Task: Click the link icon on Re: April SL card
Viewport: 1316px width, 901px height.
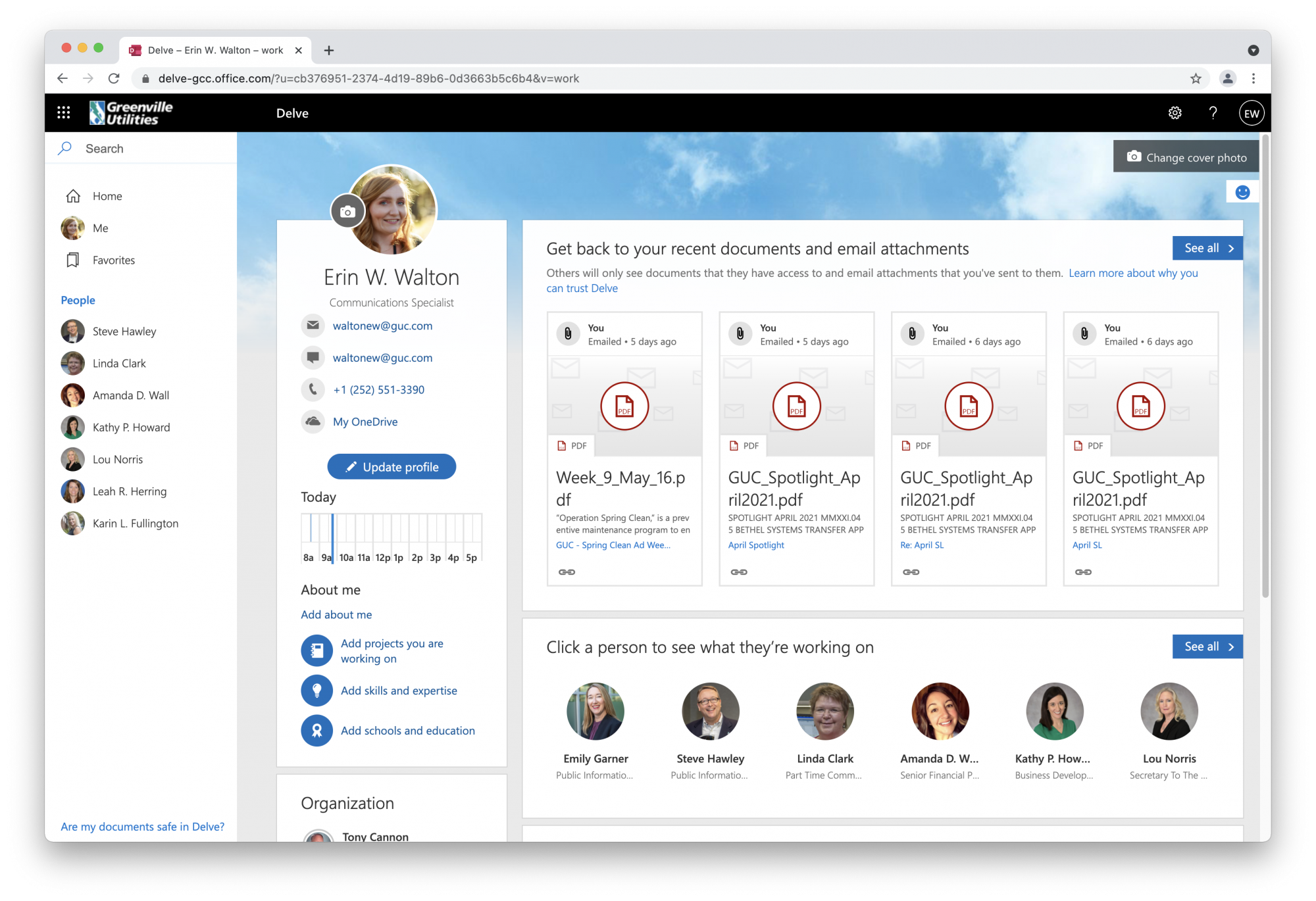Action: tap(911, 572)
